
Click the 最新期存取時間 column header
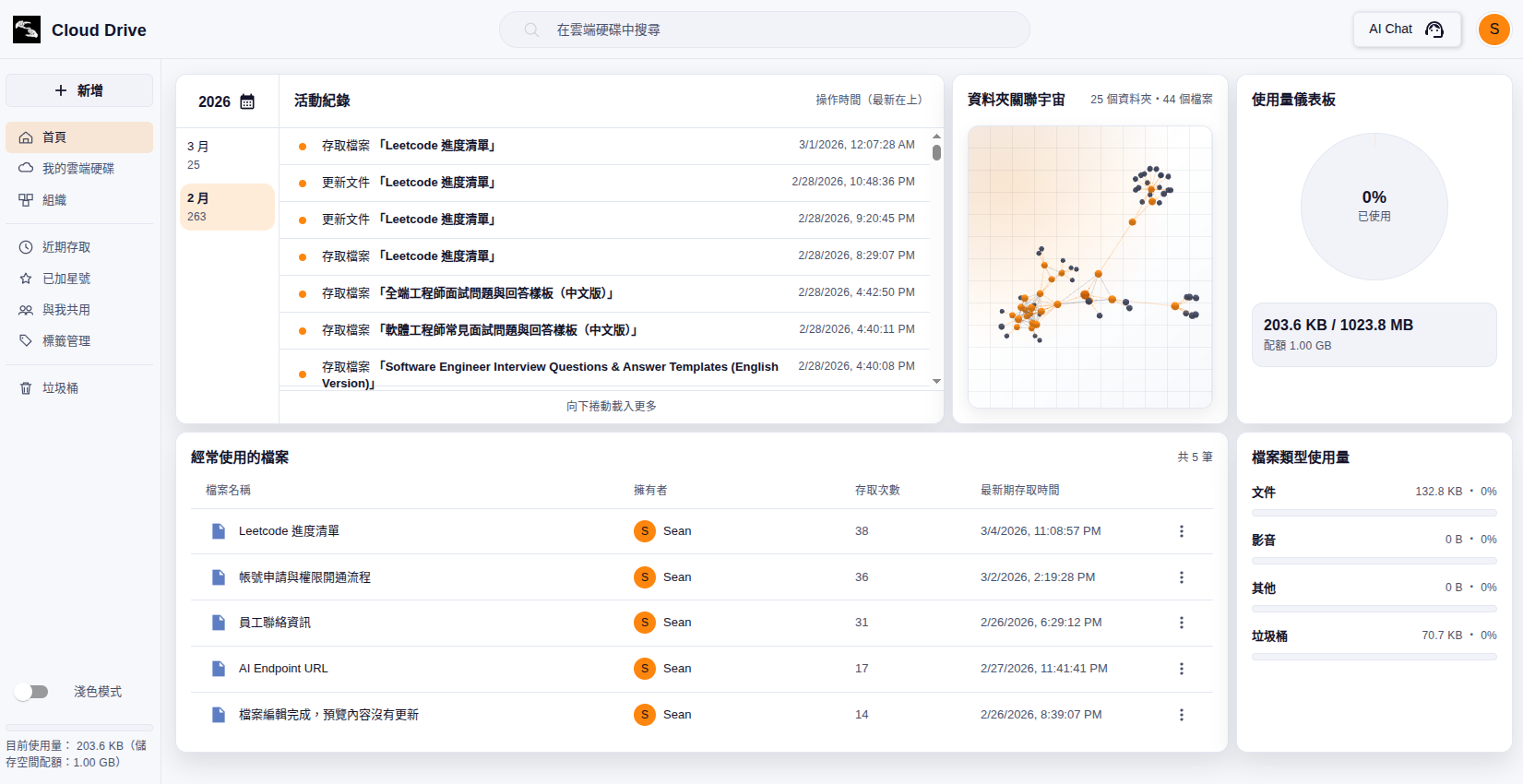click(x=1019, y=491)
